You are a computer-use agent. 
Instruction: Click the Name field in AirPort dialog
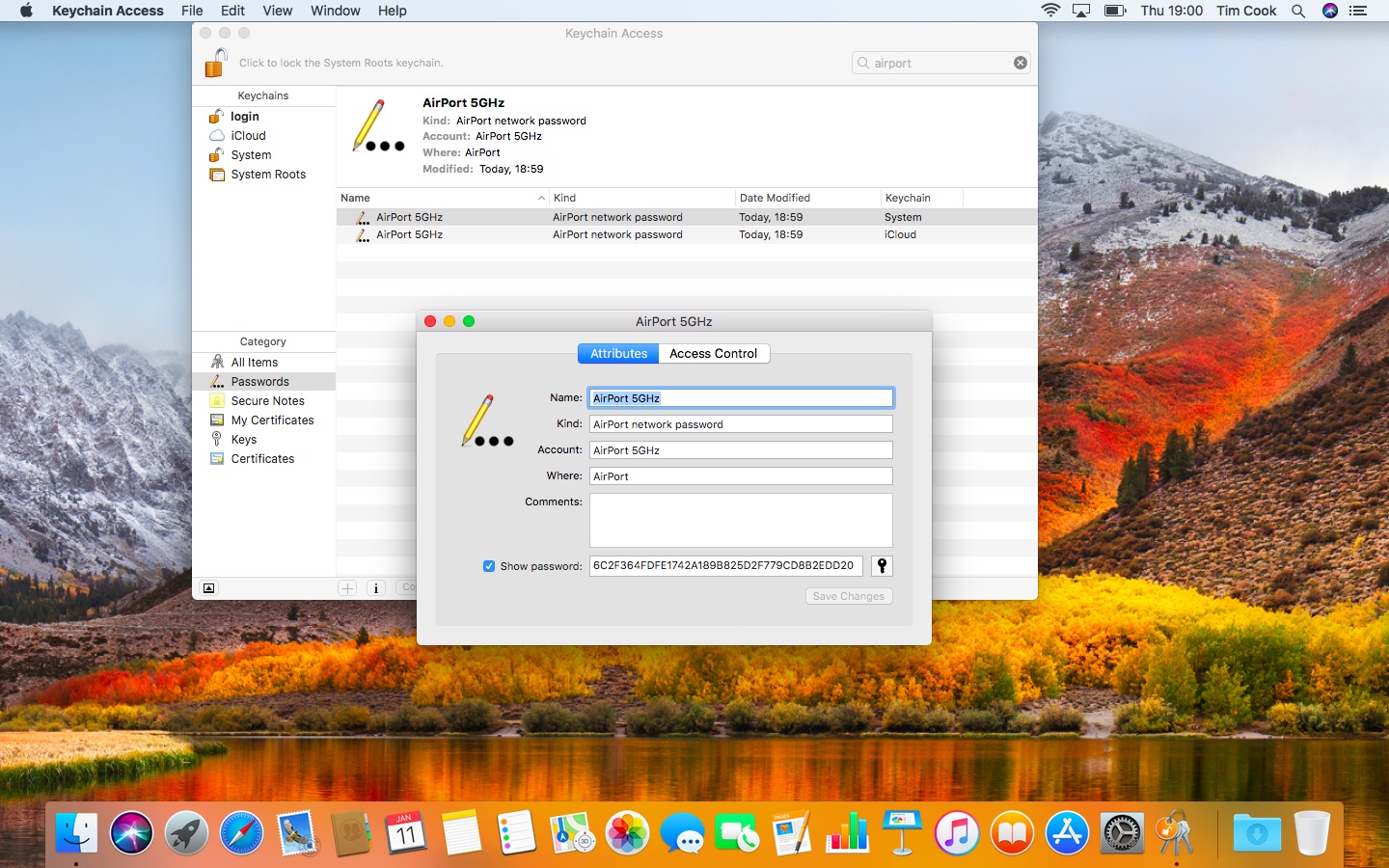point(741,398)
